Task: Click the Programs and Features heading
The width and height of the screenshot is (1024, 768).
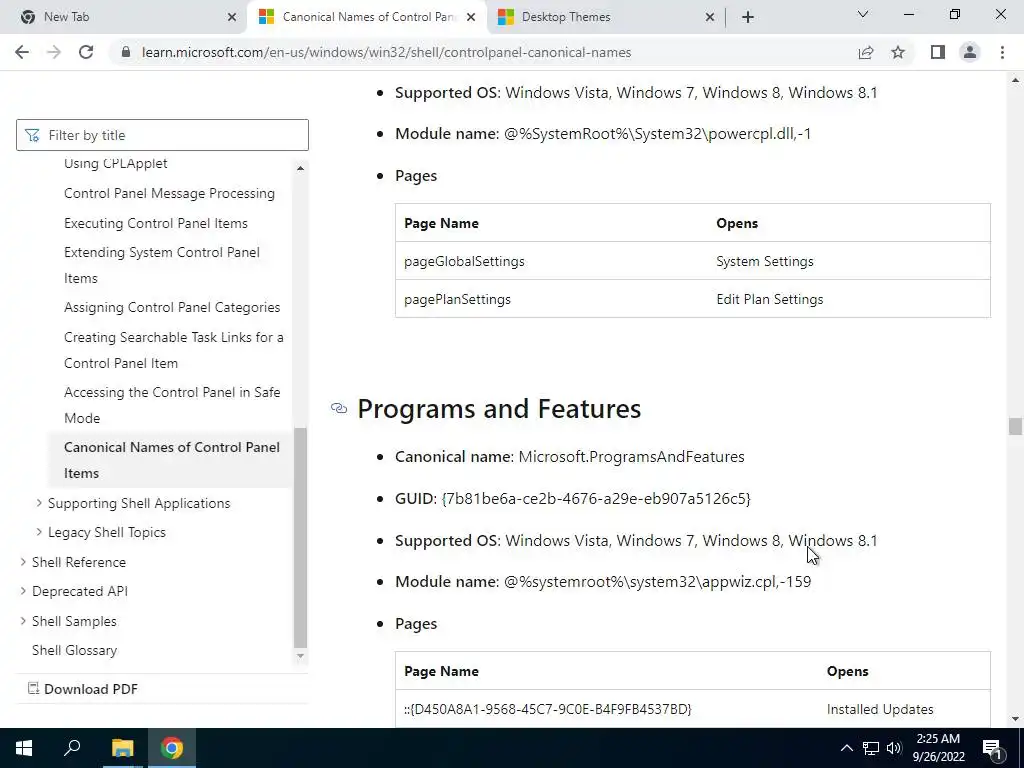Action: [499, 409]
